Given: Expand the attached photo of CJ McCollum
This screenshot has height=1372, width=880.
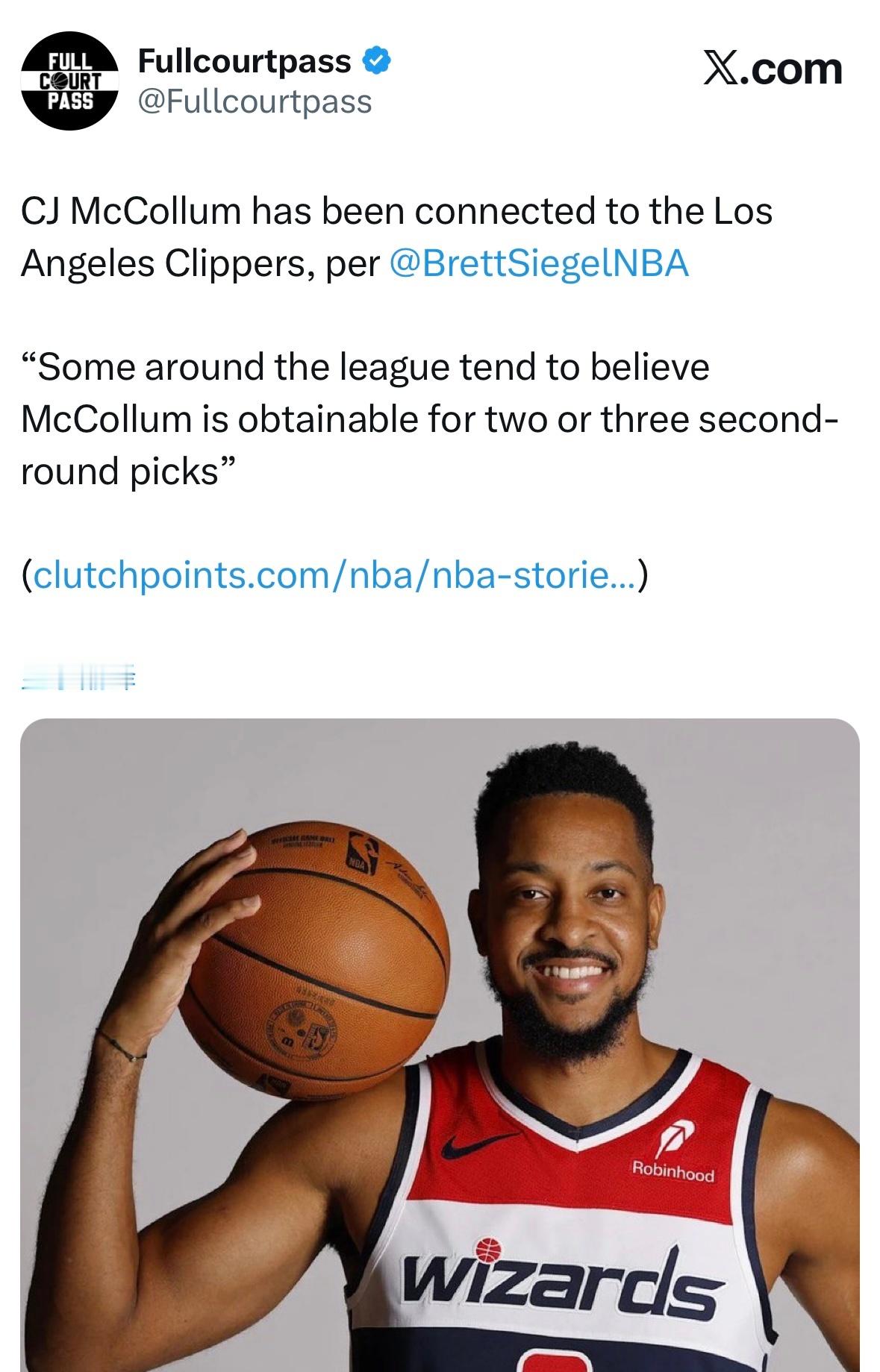Looking at the screenshot, I should 440,1044.
